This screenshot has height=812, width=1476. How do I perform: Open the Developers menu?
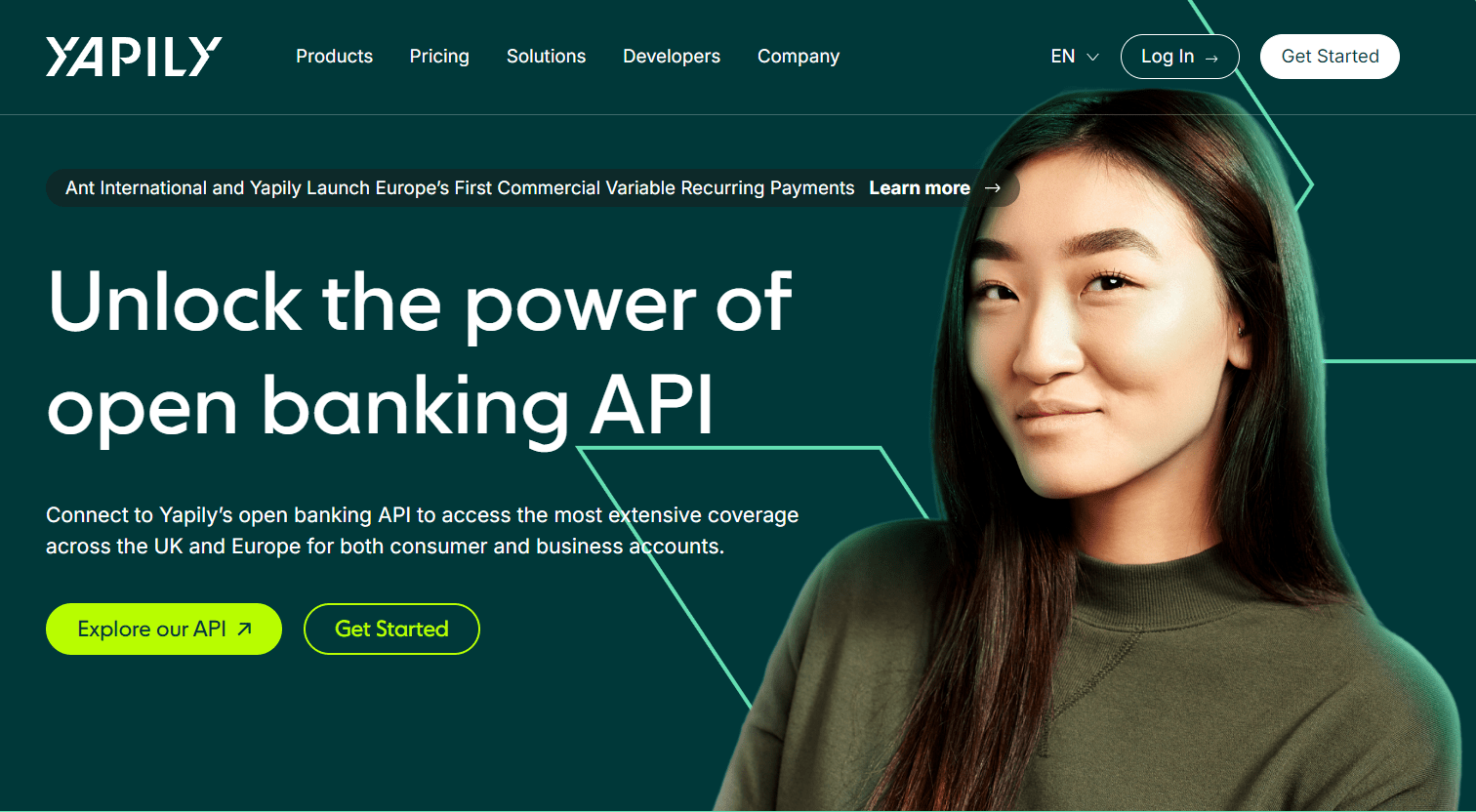pos(672,57)
